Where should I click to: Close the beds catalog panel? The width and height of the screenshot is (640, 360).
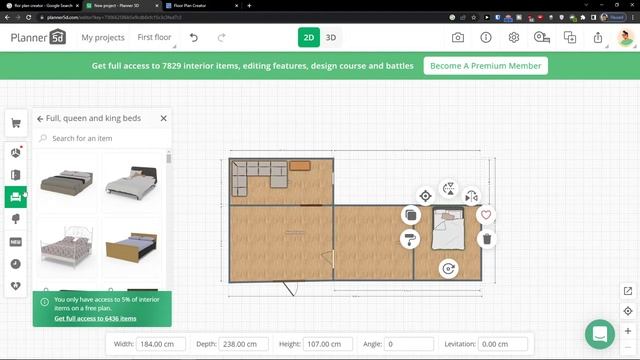pos(164,118)
